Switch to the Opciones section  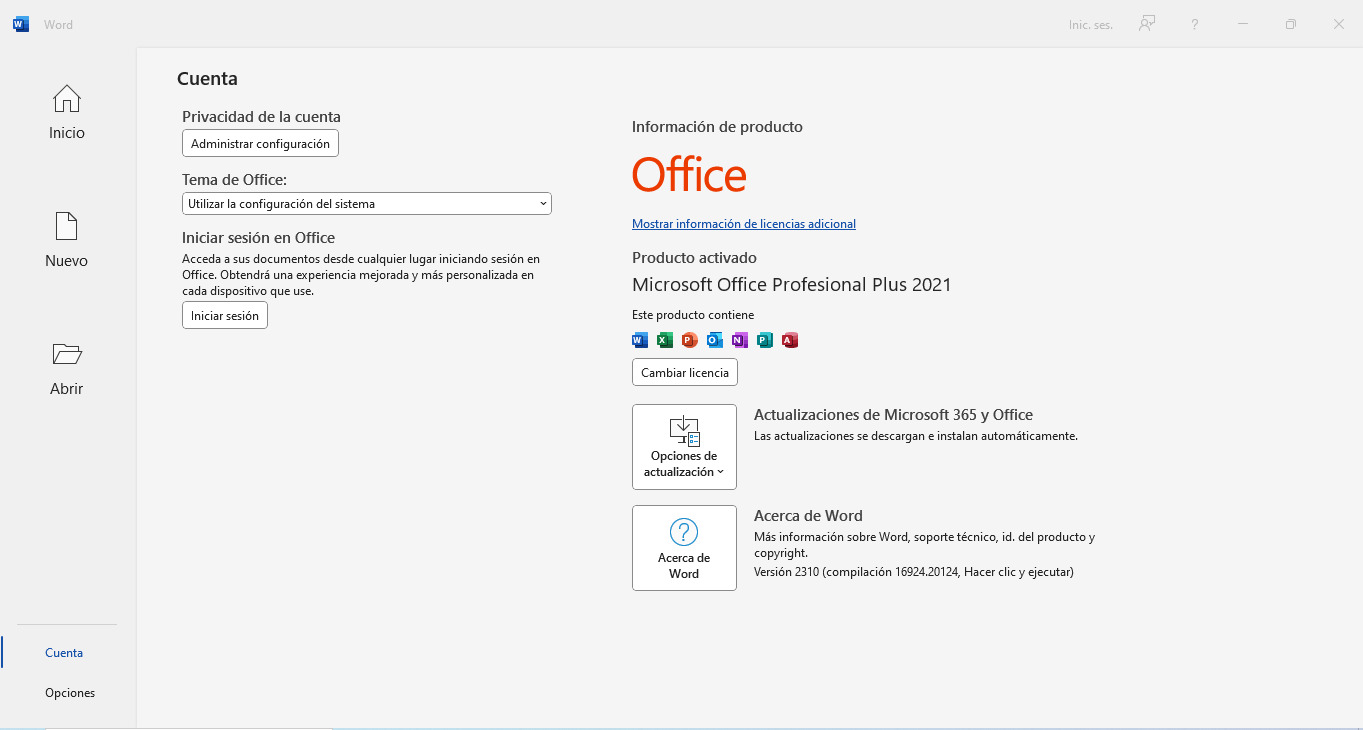[70, 692]
